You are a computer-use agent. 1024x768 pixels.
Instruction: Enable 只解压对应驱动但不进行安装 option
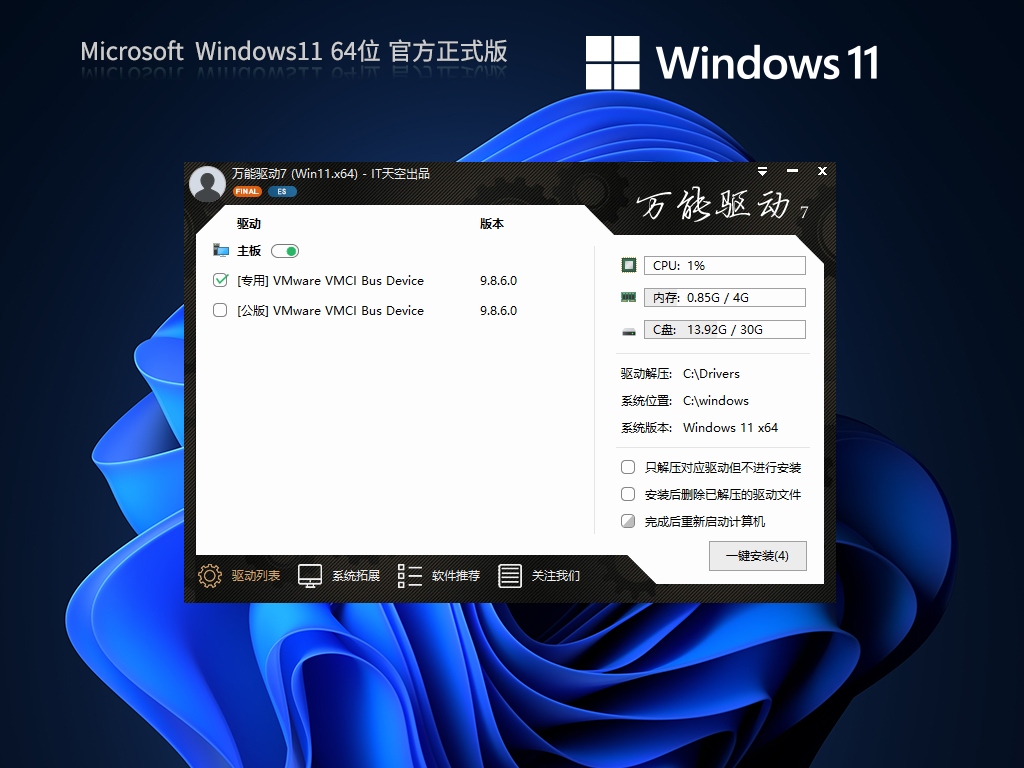[x=628, y=466]
